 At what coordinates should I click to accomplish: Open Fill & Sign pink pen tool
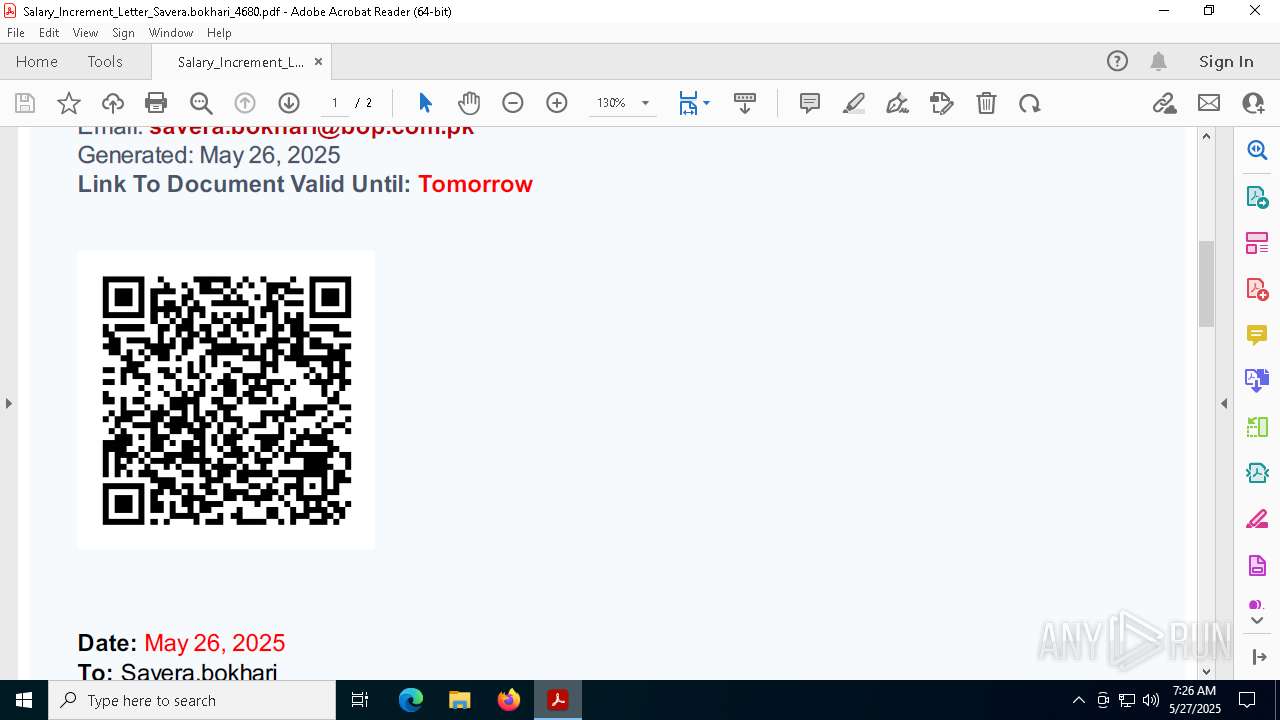tap(1257, 520)
